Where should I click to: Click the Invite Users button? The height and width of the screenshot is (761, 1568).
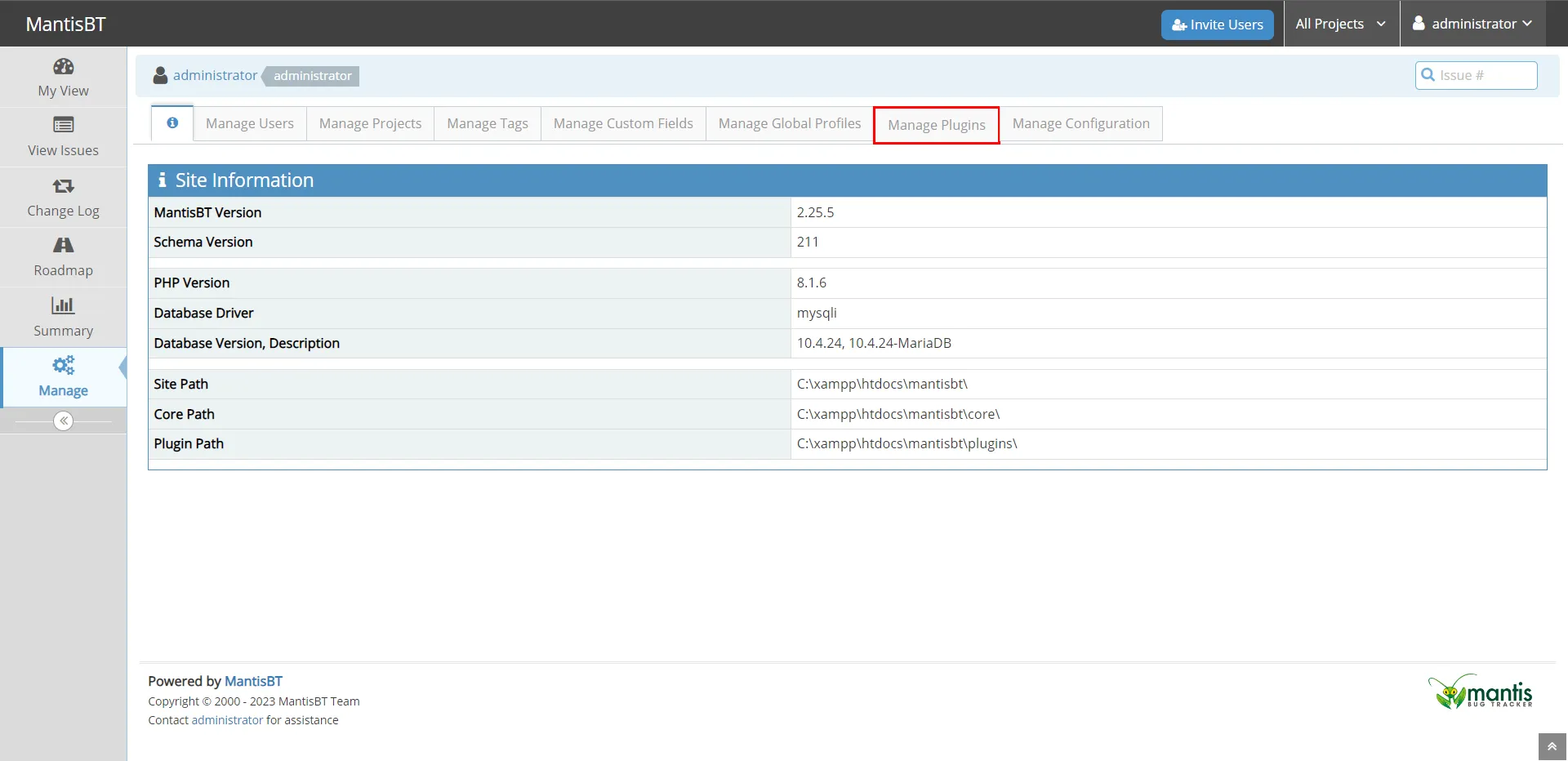point(1217,24)
